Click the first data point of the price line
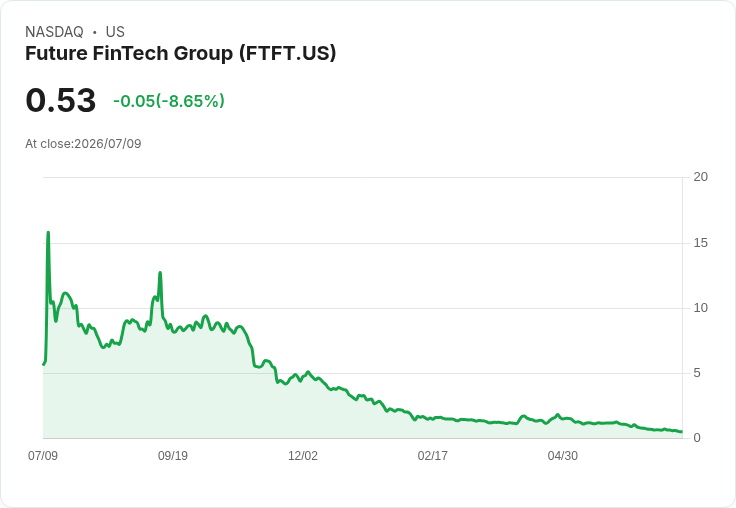This screenshot has width=736, height=508. click(x=44, y=364)
